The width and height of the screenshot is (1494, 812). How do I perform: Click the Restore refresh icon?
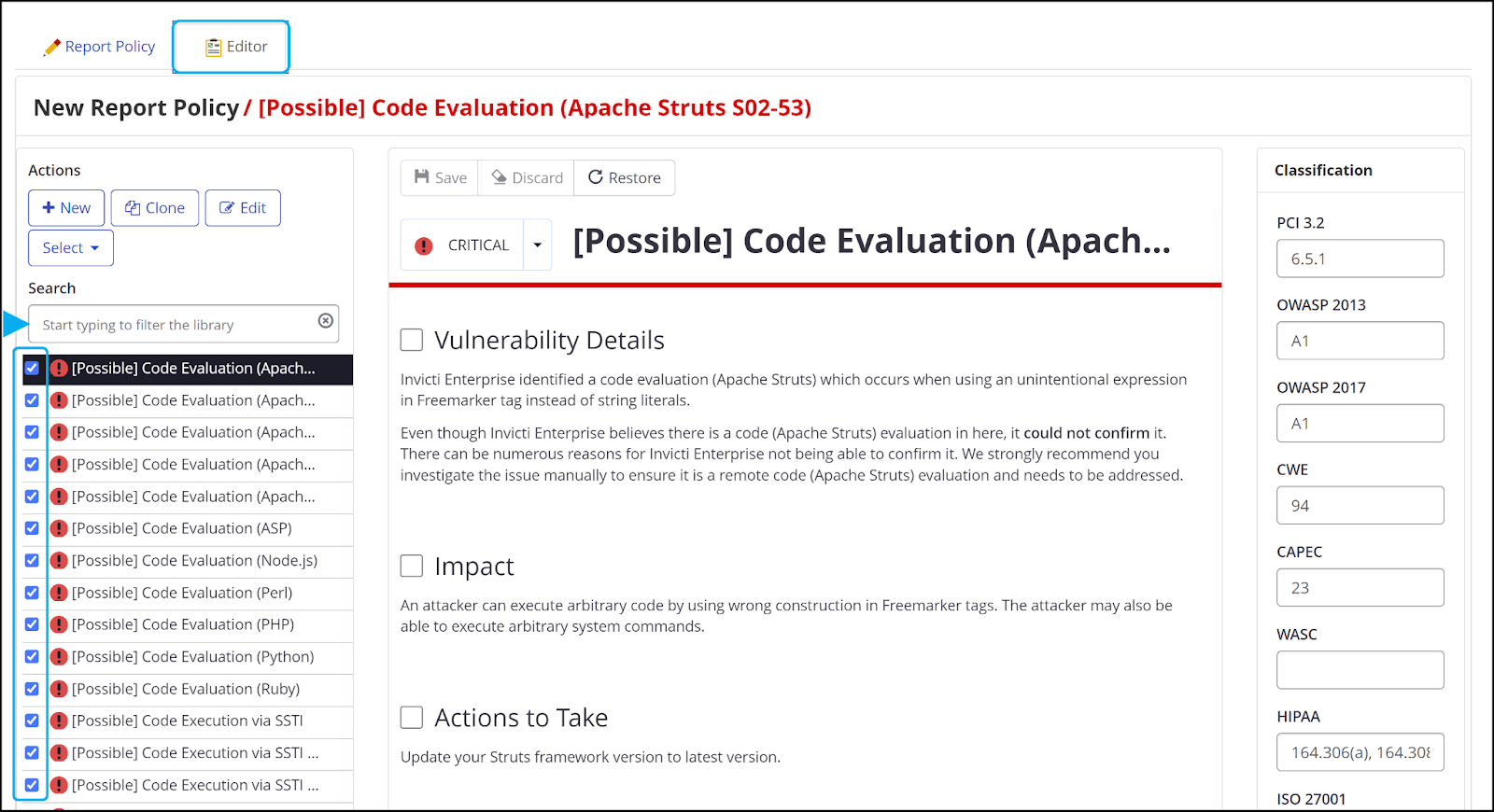595,177
